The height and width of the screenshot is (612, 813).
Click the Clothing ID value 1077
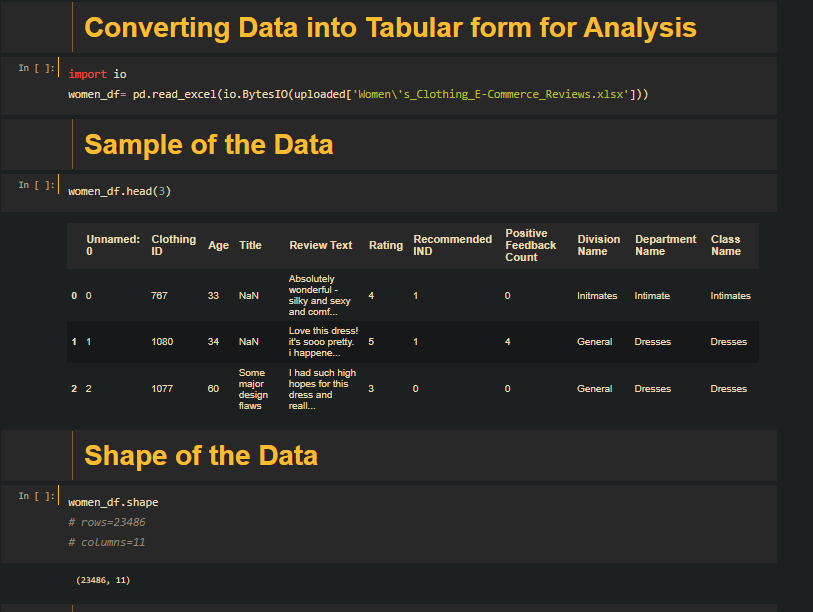tap(162, 389)
